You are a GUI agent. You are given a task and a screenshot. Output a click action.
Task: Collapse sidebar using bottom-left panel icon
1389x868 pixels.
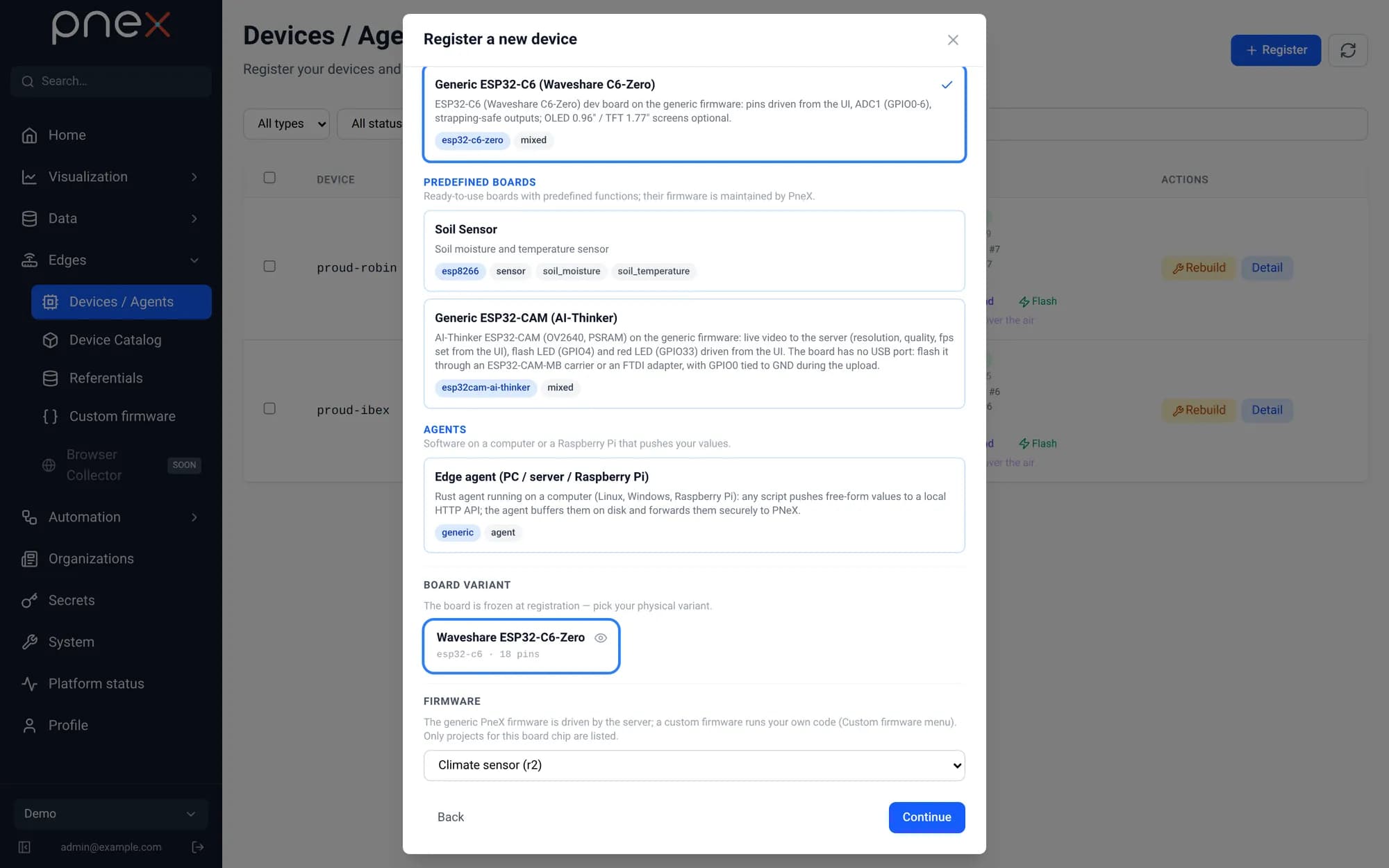coord(24,847)
